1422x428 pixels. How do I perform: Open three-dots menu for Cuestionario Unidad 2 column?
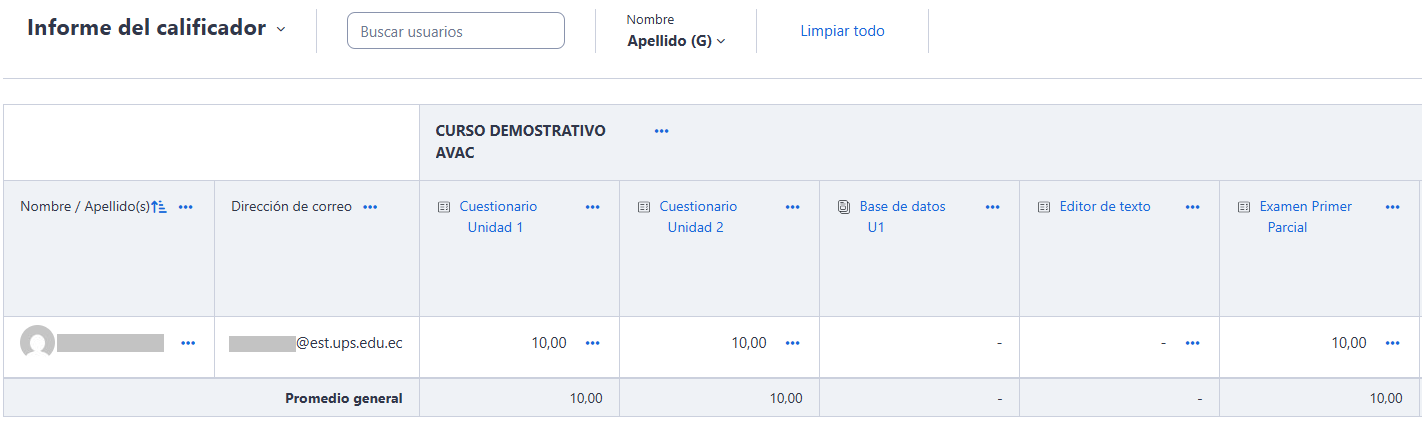coord(793,207)
